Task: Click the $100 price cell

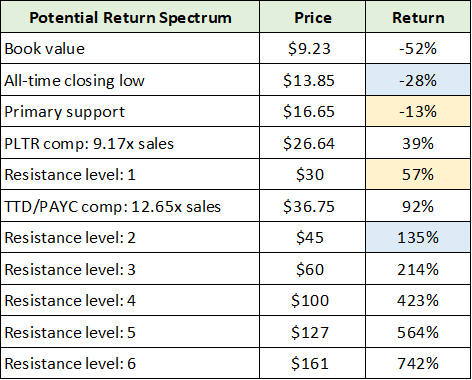Action: [x=312, y=300]
